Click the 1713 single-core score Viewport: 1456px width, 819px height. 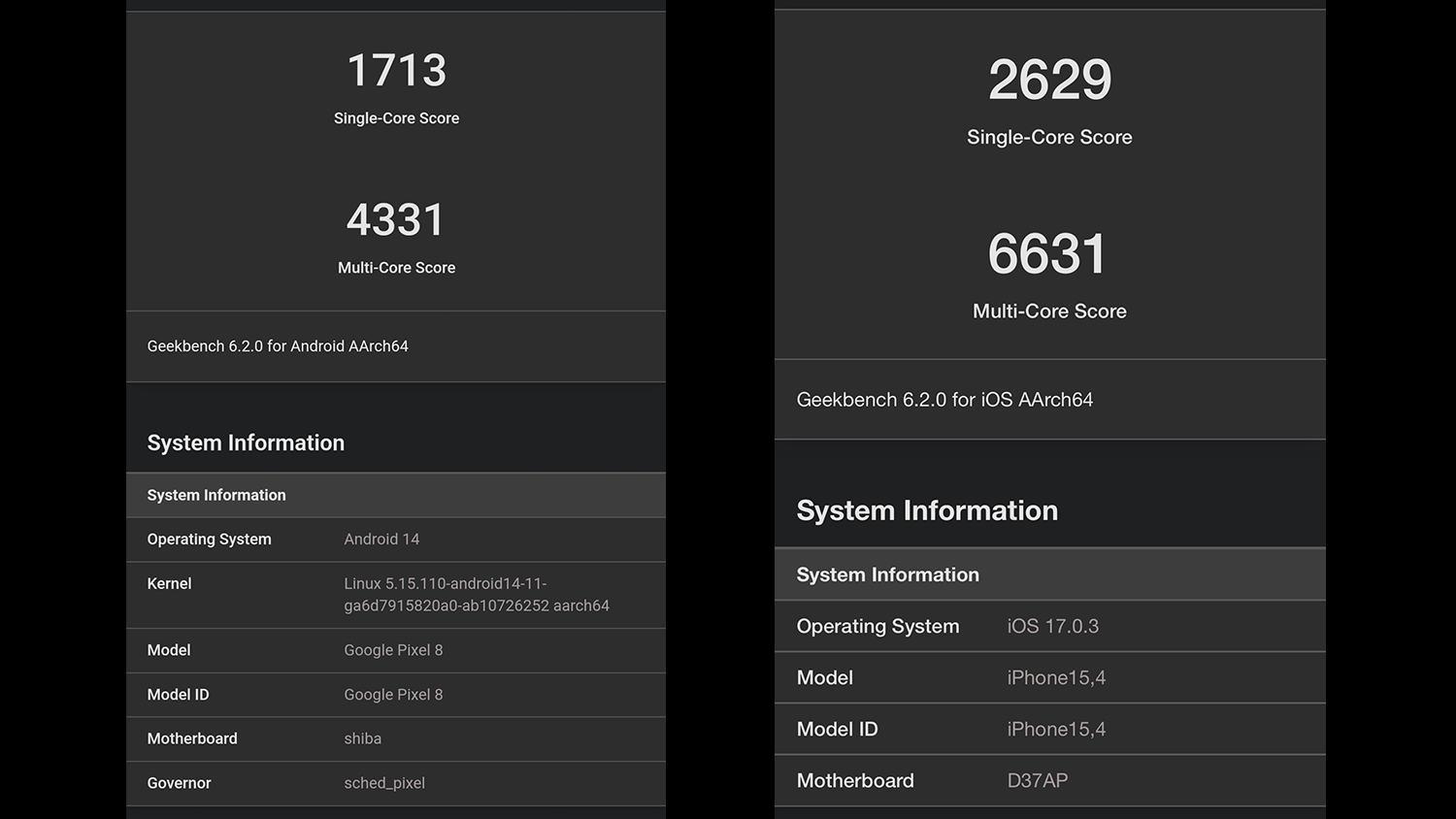click(396, 71)
